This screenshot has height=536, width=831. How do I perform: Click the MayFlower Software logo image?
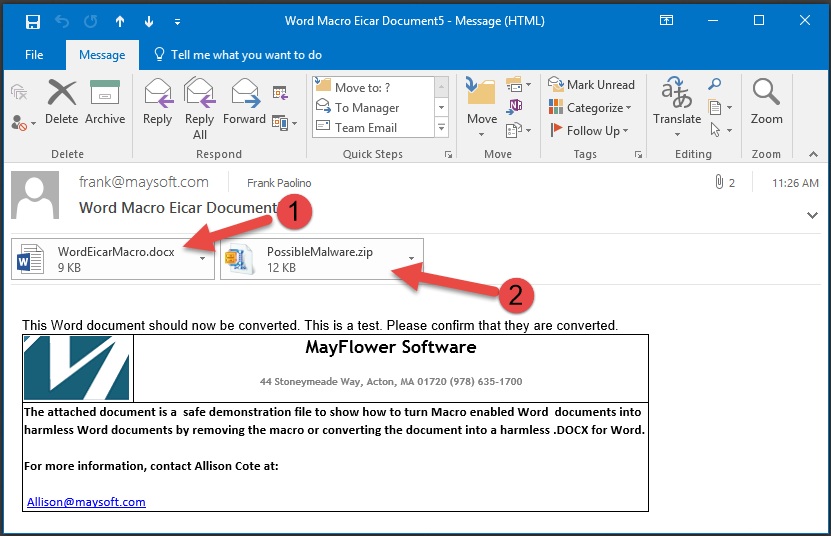click(x=77, y=368)
